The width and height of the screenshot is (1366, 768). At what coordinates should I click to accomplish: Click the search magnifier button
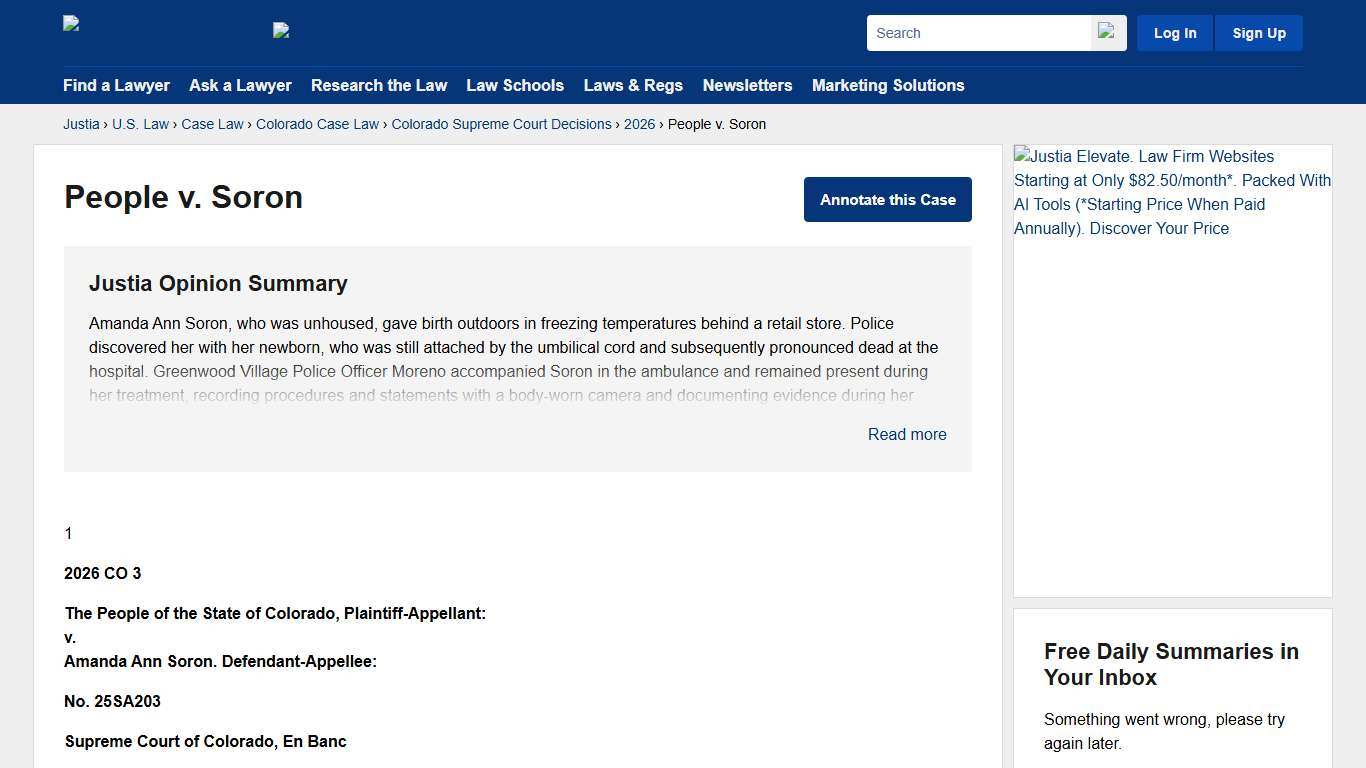point(1107,32)
